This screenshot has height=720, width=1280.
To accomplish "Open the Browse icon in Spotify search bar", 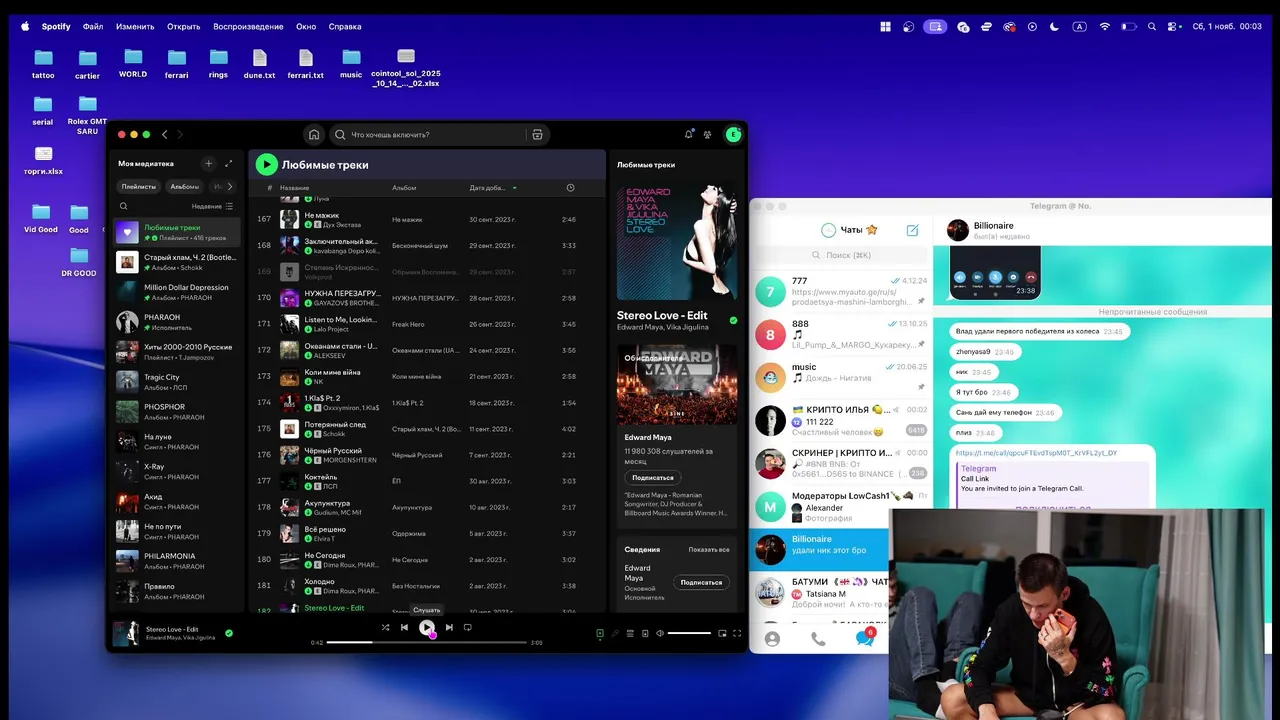I will pos(537,134).
